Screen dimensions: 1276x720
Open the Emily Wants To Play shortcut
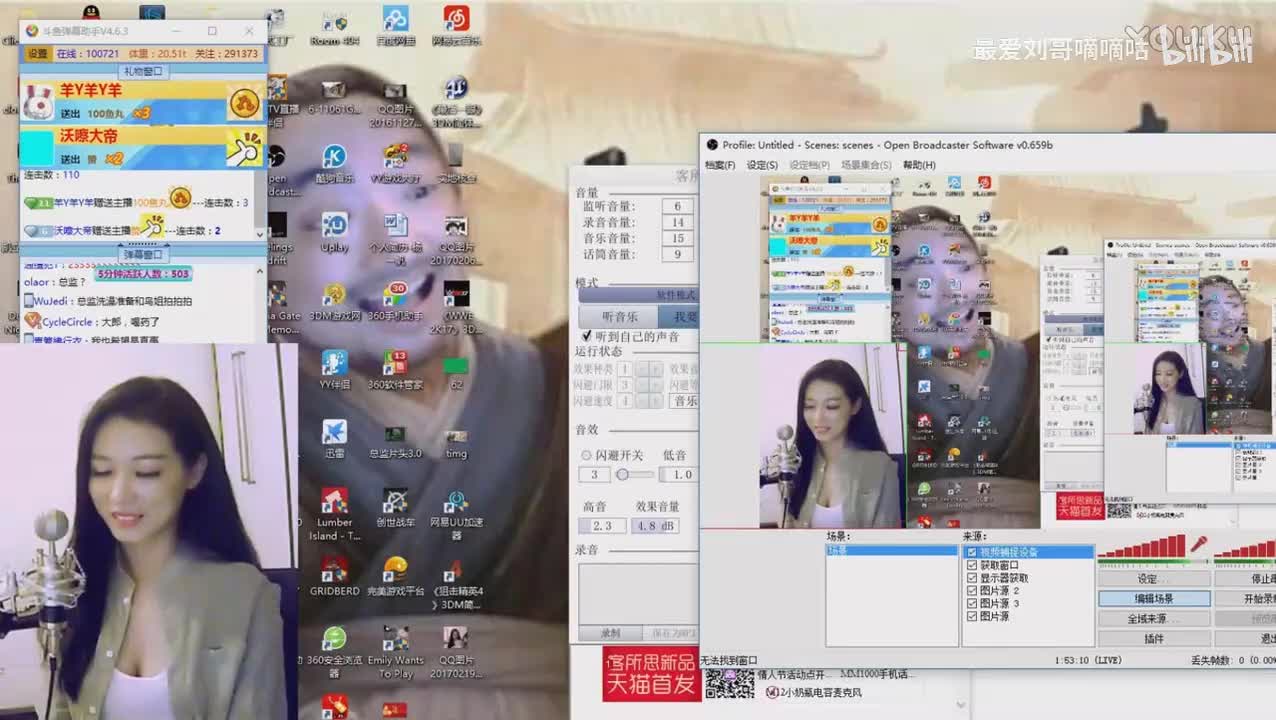(396, 652)
